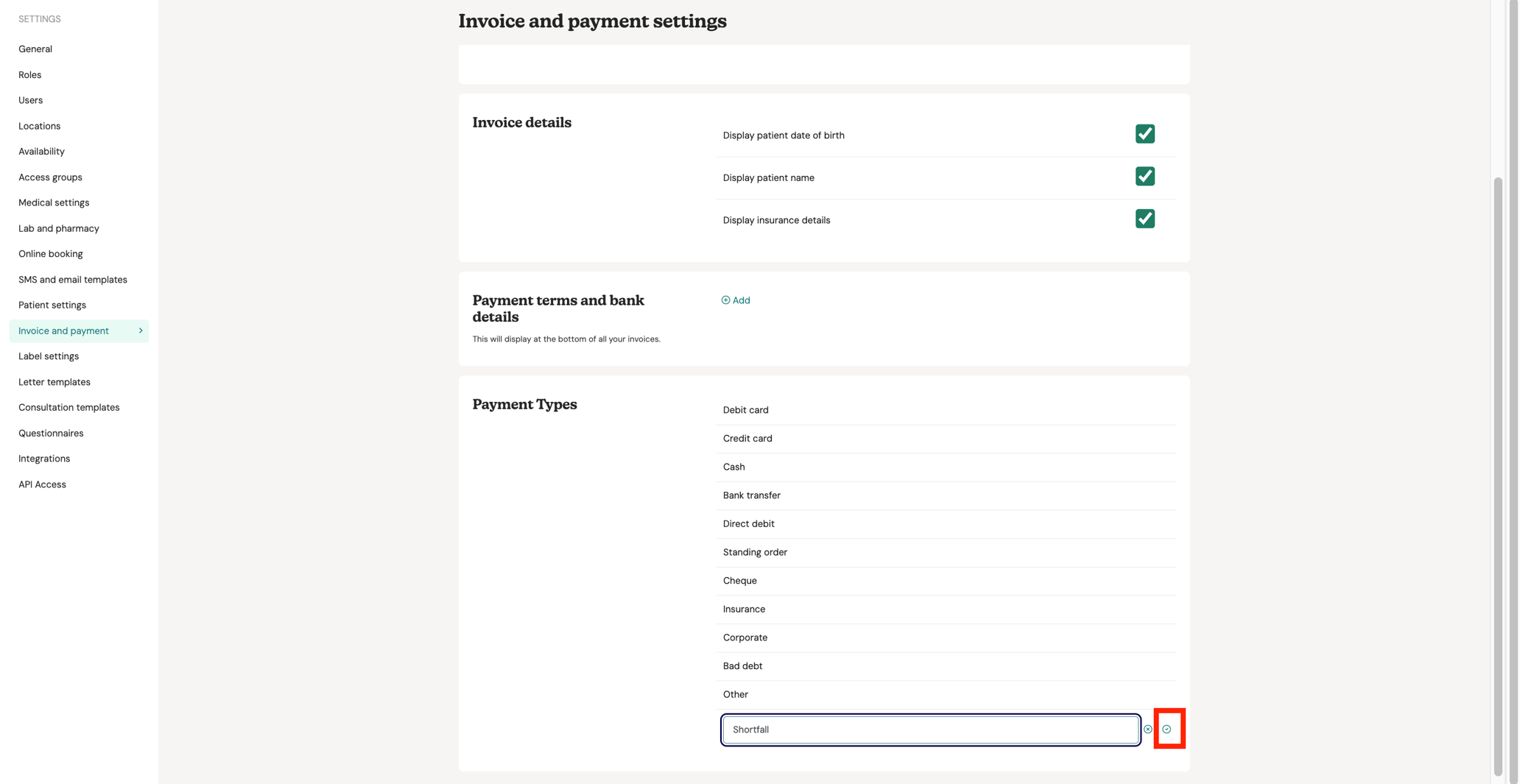Open the API Access page
1520x784 pixels.
coord(42,484)
